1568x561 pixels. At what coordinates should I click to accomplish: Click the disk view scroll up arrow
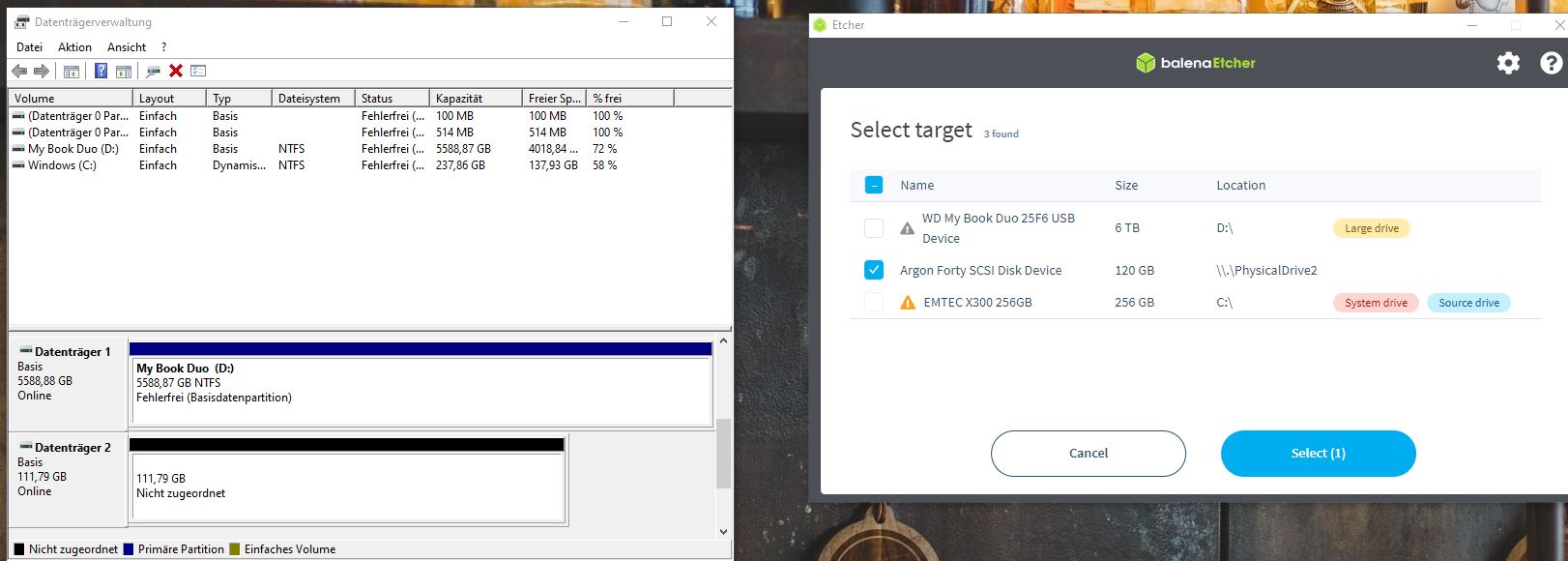pyautogui.click(x=723, y=341)
